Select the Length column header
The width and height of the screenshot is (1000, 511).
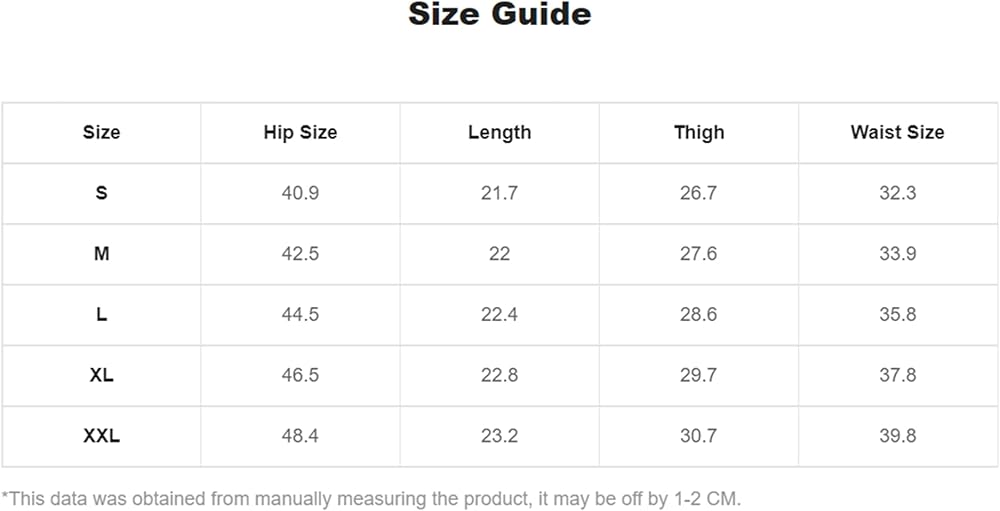coord(499,132)
